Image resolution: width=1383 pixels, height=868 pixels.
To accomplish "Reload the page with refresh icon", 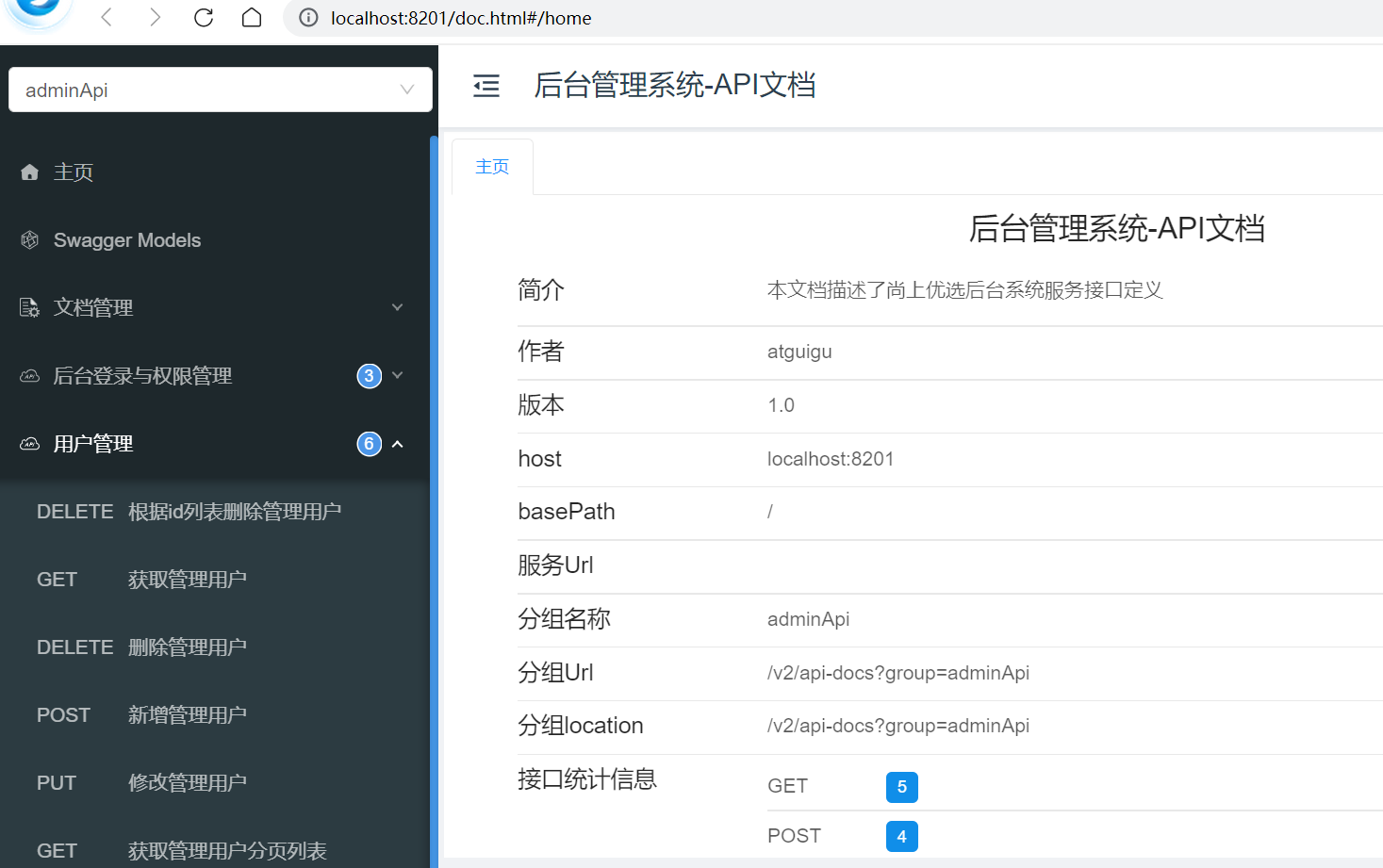I will click(204, 18).
